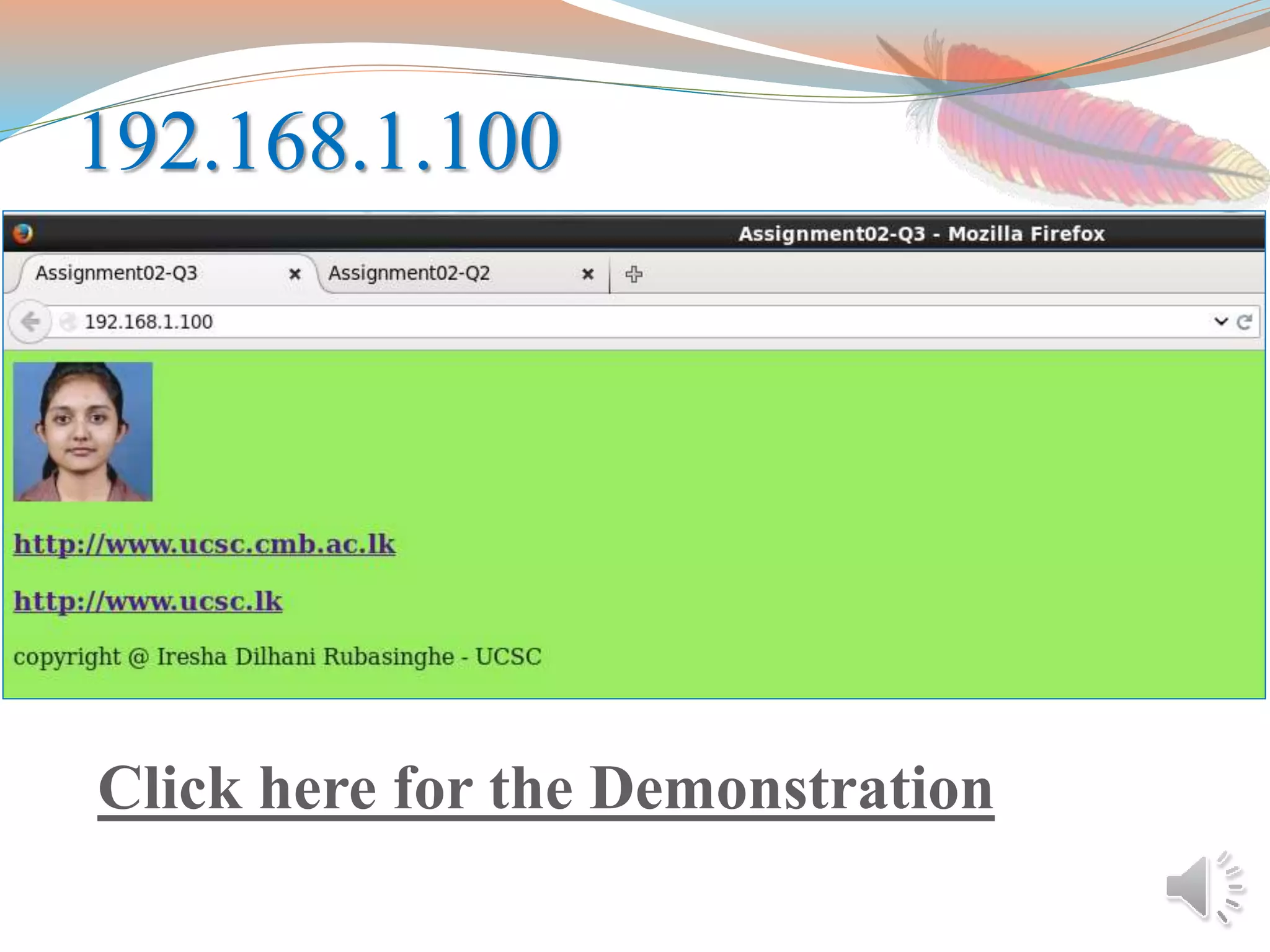
Task: Click the copyright footer text
Action: [277, 656]
